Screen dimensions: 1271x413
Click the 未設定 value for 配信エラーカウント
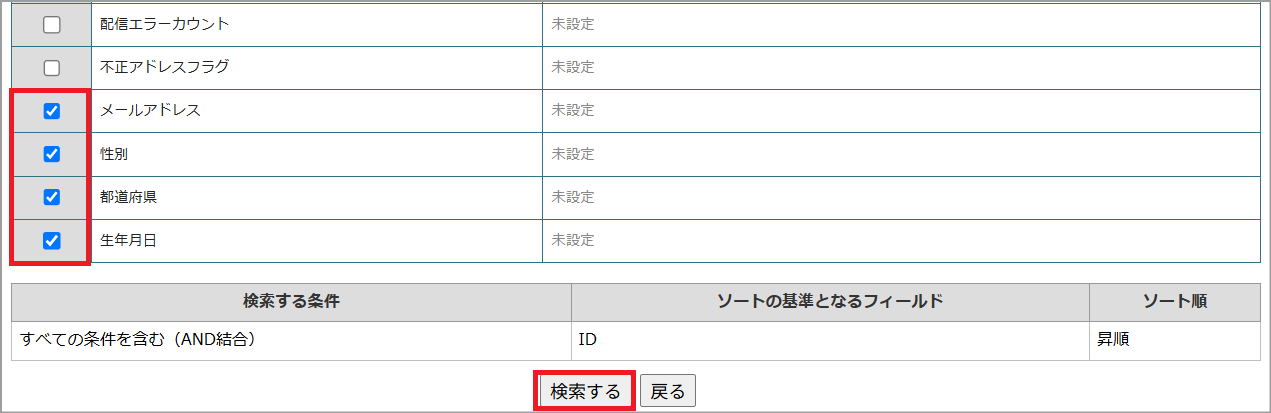(x=573, y=24)
